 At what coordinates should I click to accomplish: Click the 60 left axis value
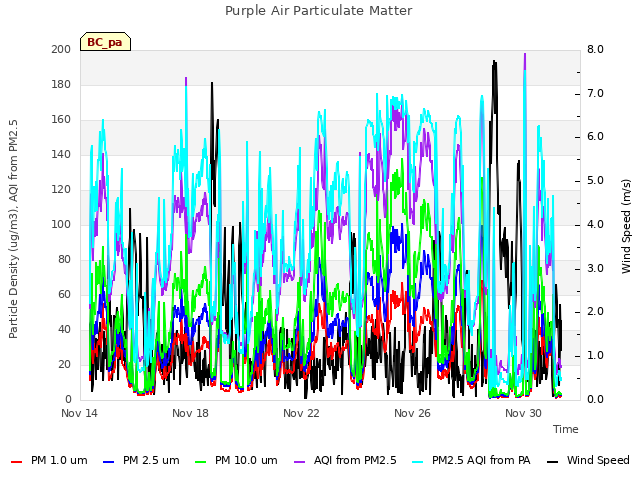point(64,295)
